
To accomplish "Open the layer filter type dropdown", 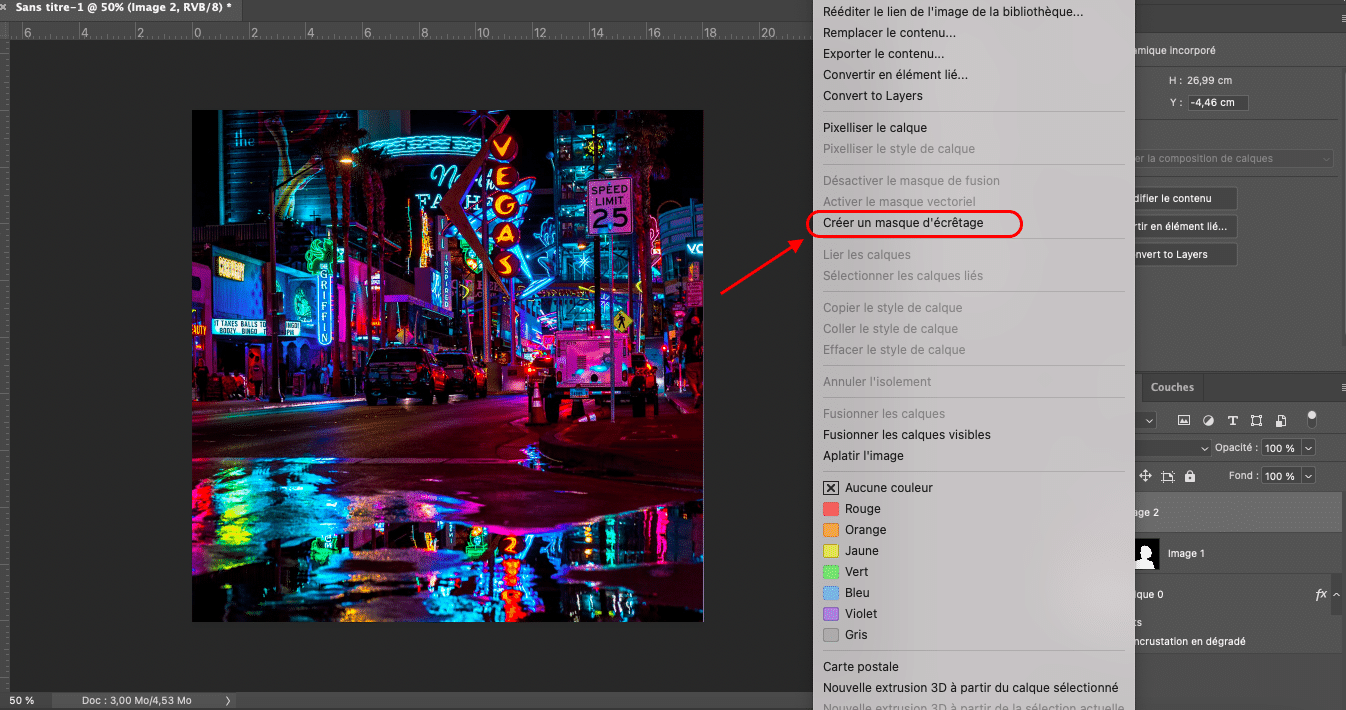I will [x=1146, y=421].
